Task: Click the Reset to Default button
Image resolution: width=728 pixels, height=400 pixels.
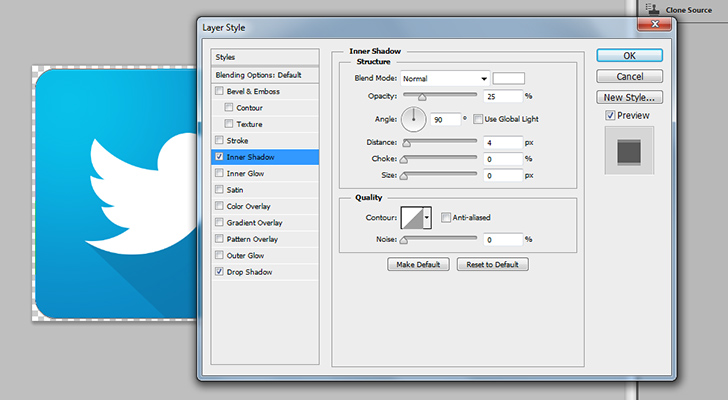Action: coord(492,265)
